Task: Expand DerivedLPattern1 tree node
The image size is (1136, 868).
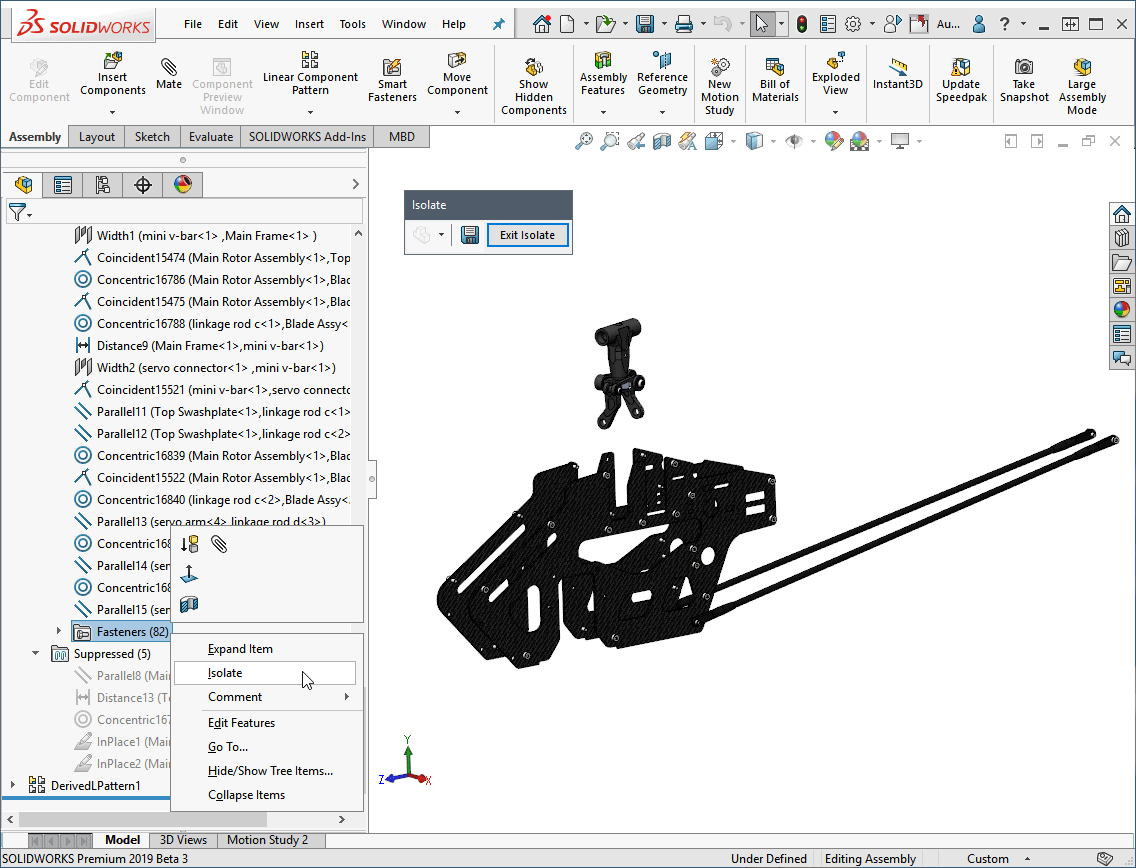Action: point(12,785)
